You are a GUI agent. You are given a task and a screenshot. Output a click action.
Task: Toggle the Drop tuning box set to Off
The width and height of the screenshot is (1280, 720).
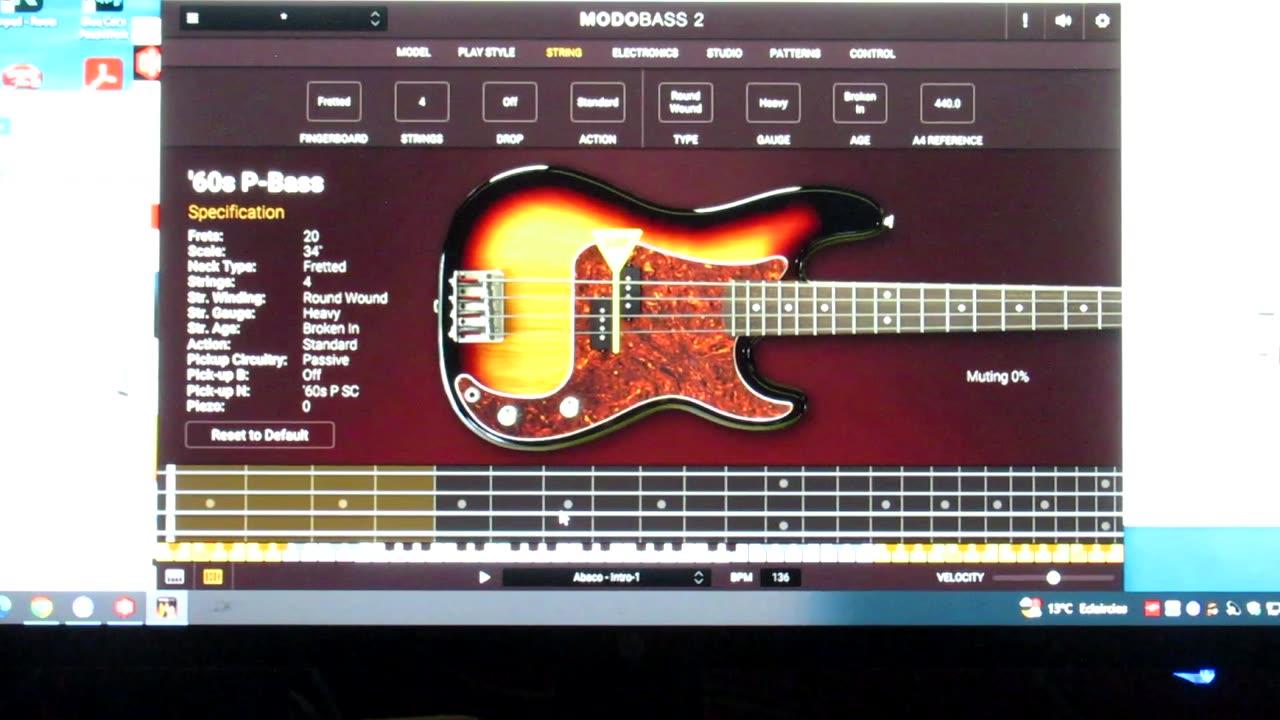(510, 102)
